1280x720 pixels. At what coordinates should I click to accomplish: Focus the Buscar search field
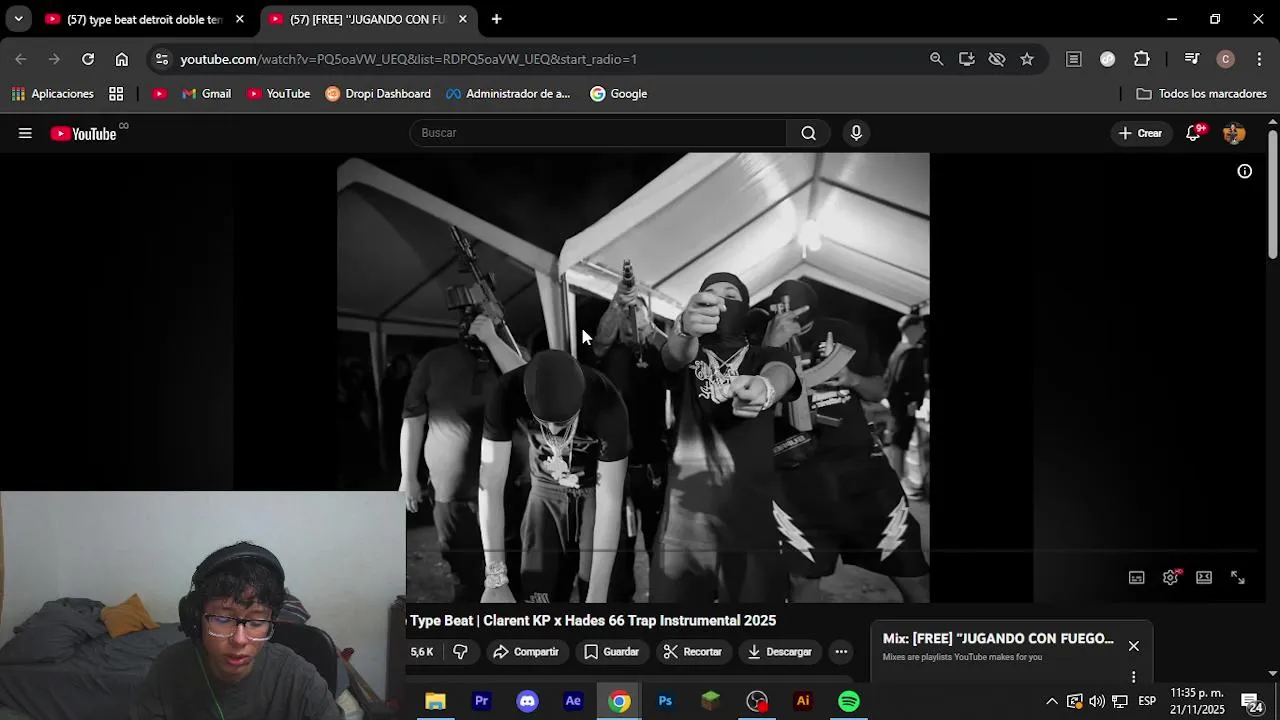coord(598,133)
